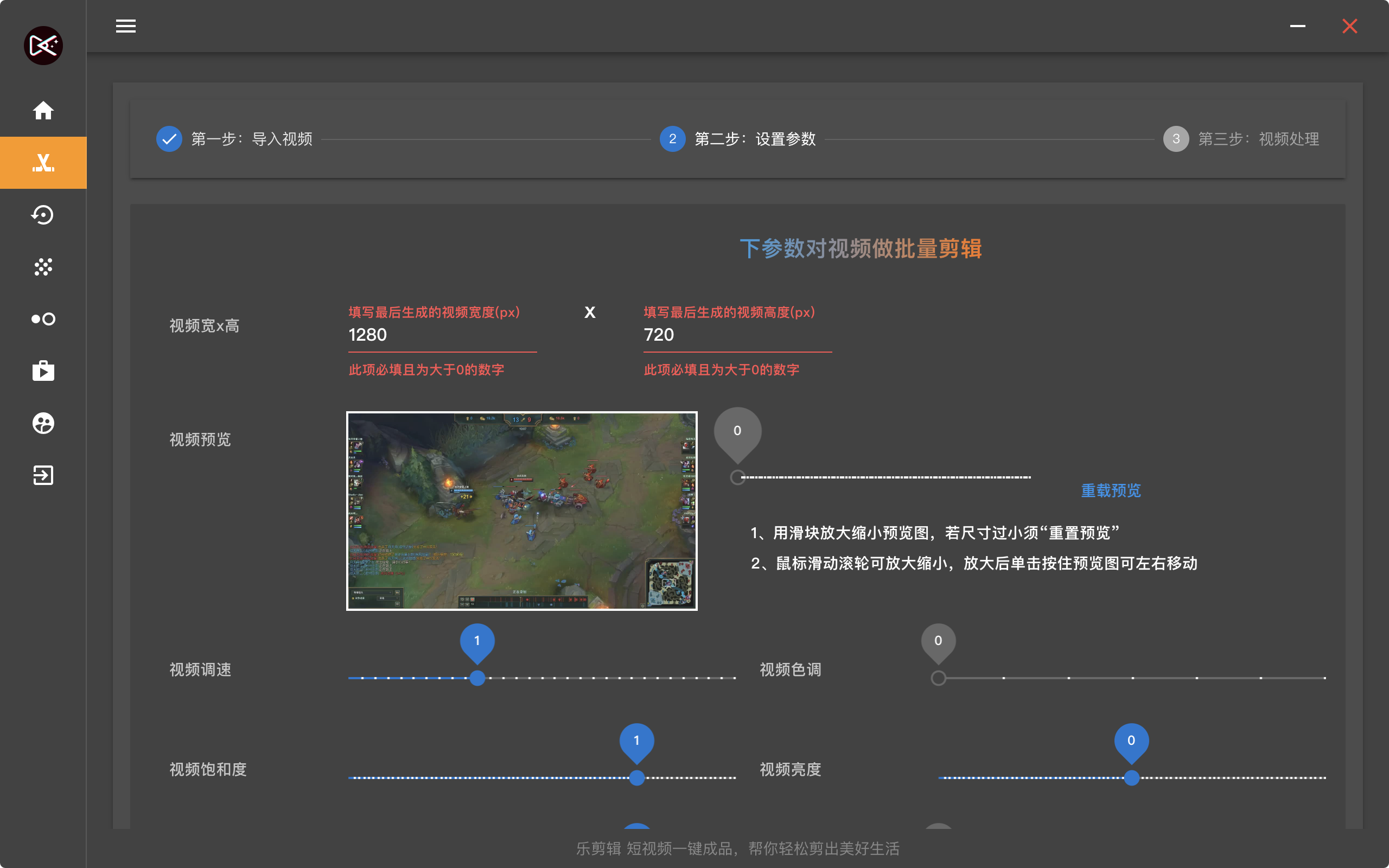Click the 视频饱和度 slider handle
This screenshot has height=868, width=1389.
pos(636,778)
